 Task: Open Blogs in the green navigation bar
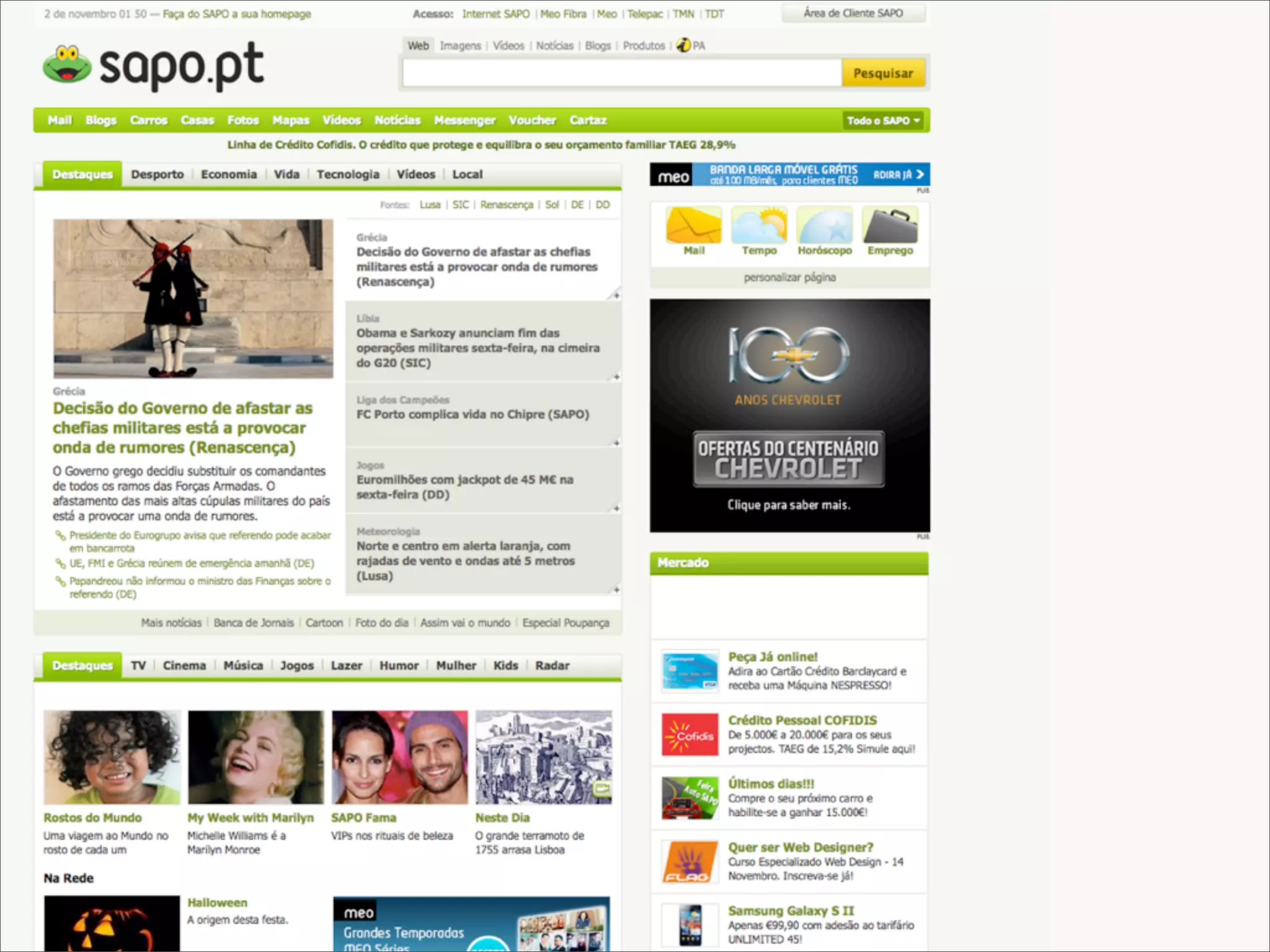pos(101,120)
